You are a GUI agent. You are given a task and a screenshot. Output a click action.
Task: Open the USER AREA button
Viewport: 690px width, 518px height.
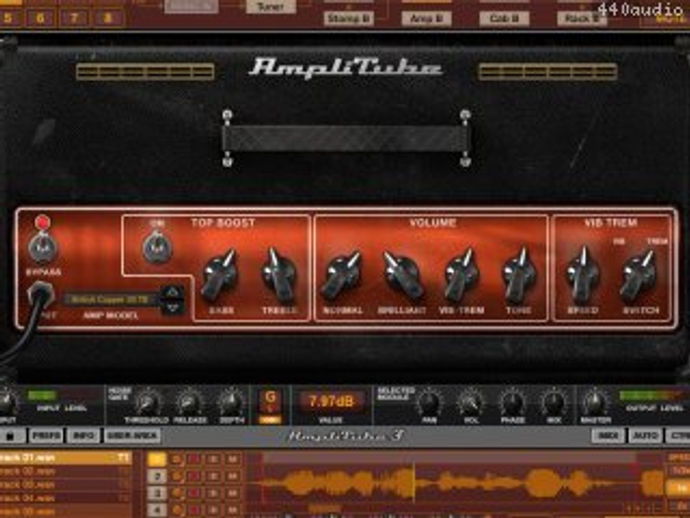(132, 436)
